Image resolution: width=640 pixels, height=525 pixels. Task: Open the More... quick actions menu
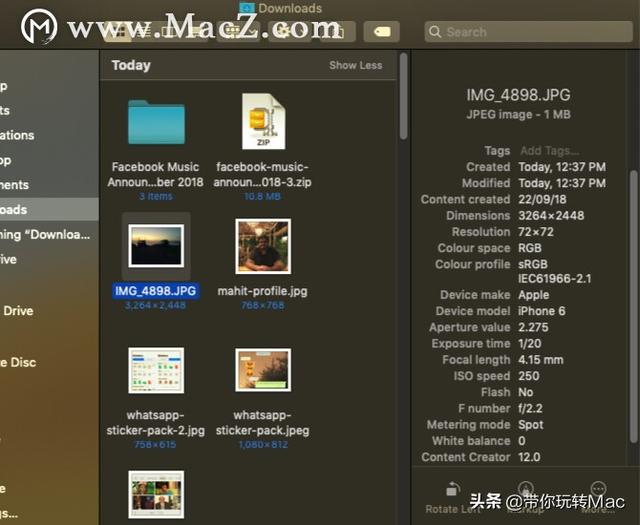pyautogui.click(x=598, y=498)
